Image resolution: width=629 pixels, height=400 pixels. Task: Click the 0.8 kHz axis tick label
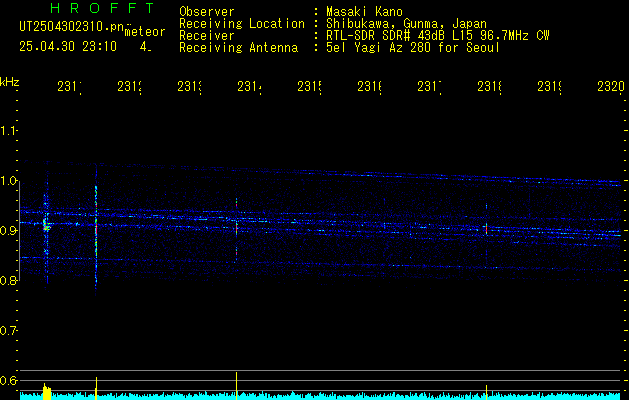8,280
